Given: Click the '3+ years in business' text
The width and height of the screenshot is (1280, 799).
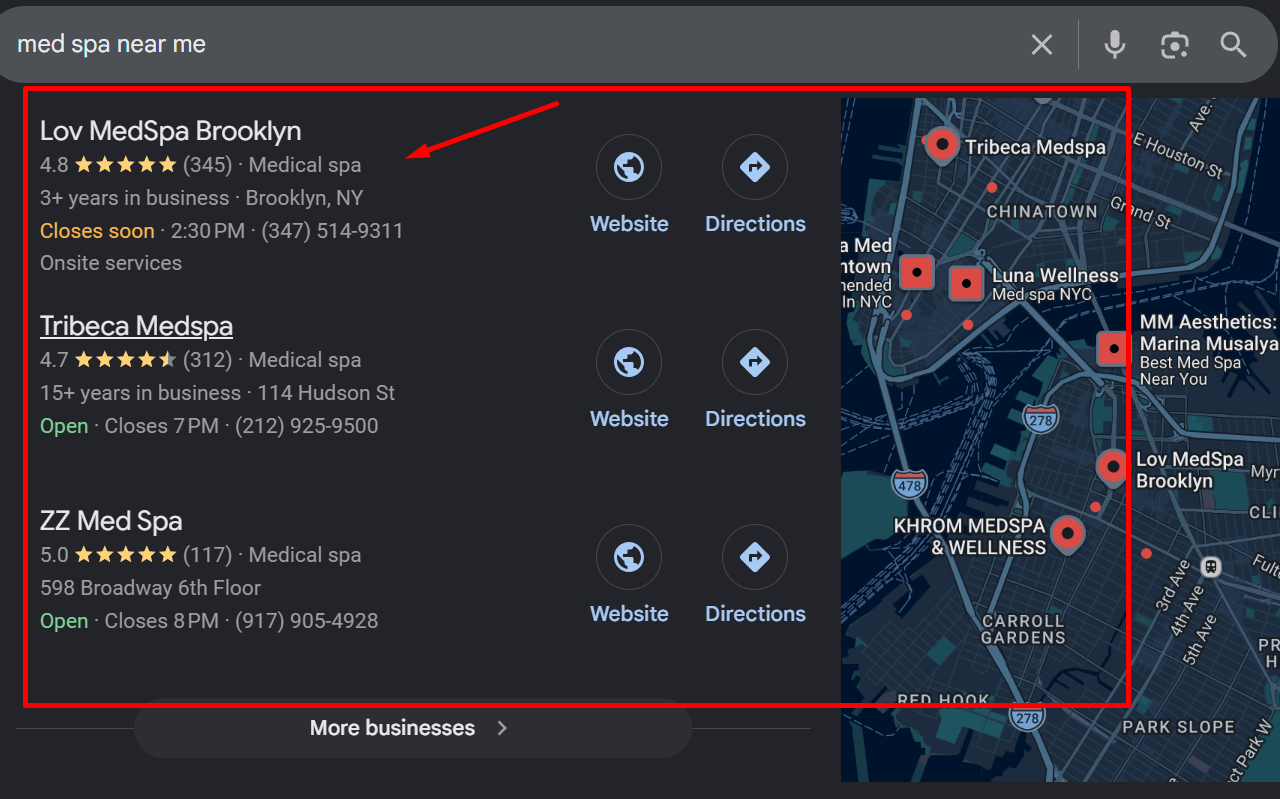Looking at the screenshot, I should pos(134,198).
